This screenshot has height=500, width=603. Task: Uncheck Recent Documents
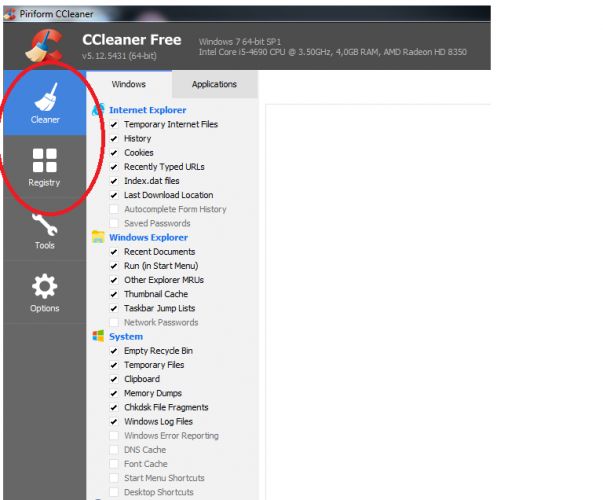114,252
